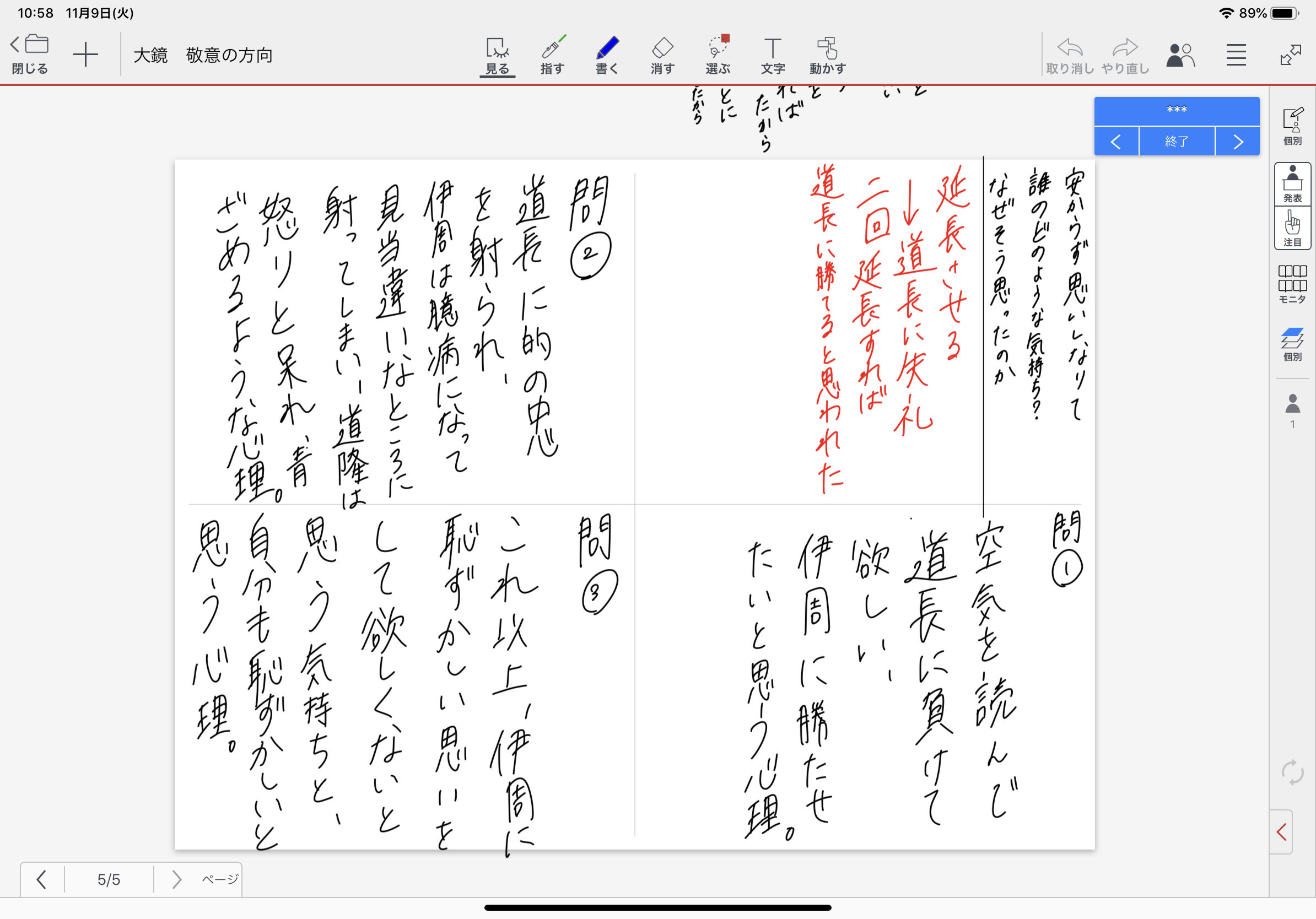The height and width of the screenshot is (919, 1316).
Task: Select the 選ぶ lasso selection tool
Action: point(718,56)
